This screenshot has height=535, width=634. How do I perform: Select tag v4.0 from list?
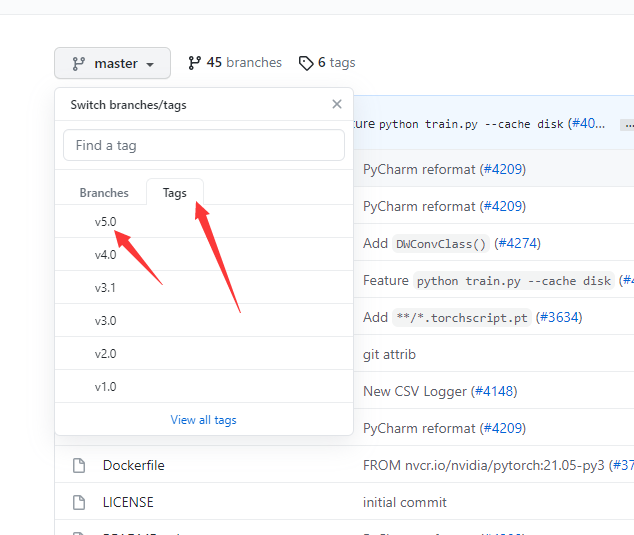105,254
